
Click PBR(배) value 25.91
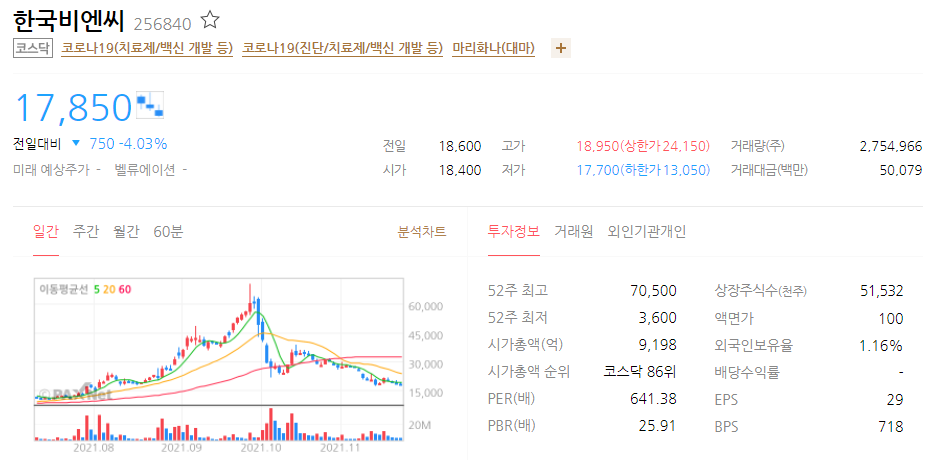pyautogui.click(x=658, y=426)
